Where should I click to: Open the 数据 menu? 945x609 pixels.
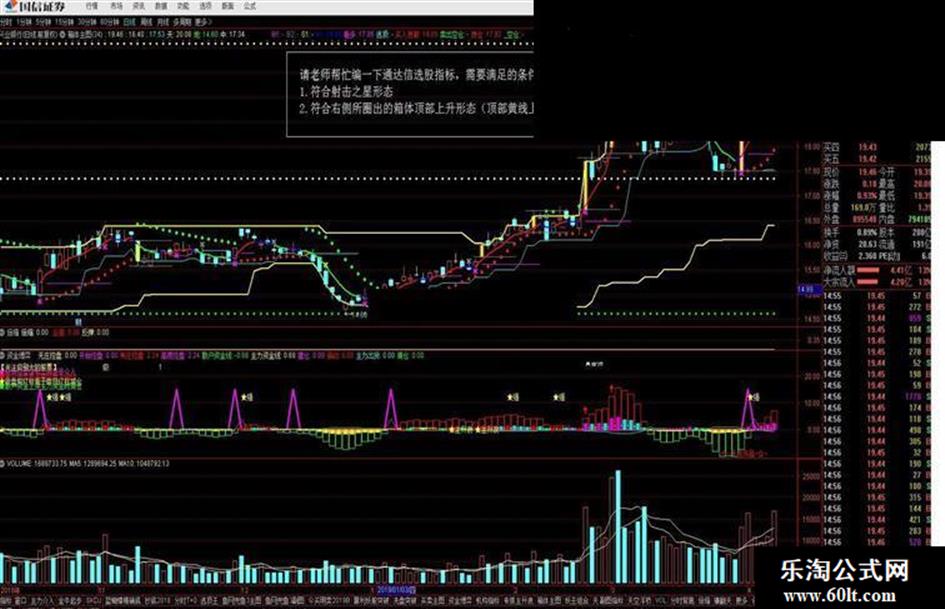pos(161,6)
